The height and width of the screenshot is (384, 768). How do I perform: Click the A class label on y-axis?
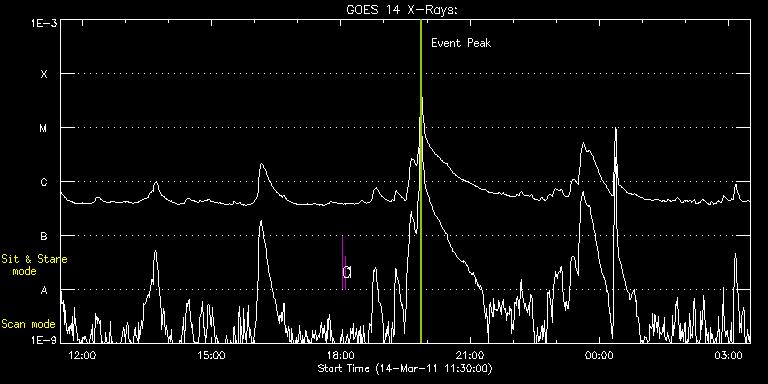44,290
